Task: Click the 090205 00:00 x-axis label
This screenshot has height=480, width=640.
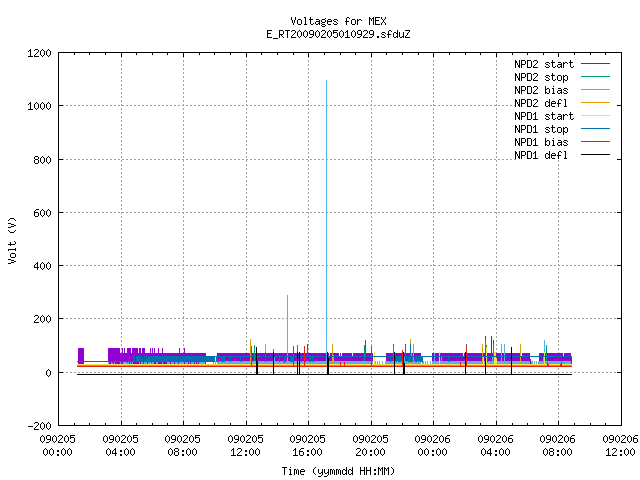Action: [x=58, y=446]
